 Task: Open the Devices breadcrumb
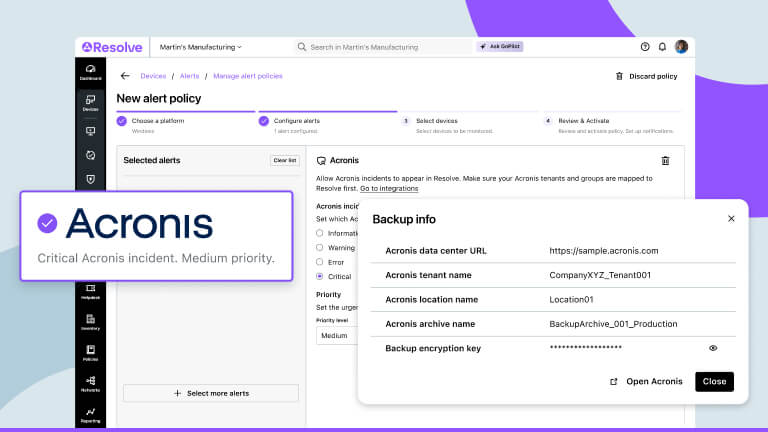point(153,76)
